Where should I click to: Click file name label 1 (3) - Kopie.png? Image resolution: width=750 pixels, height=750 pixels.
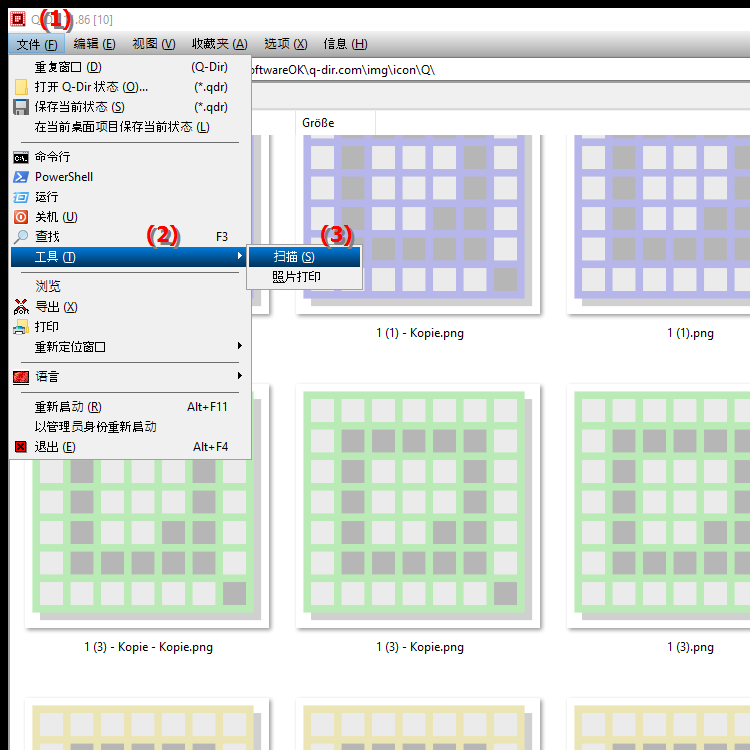point(420,647)
